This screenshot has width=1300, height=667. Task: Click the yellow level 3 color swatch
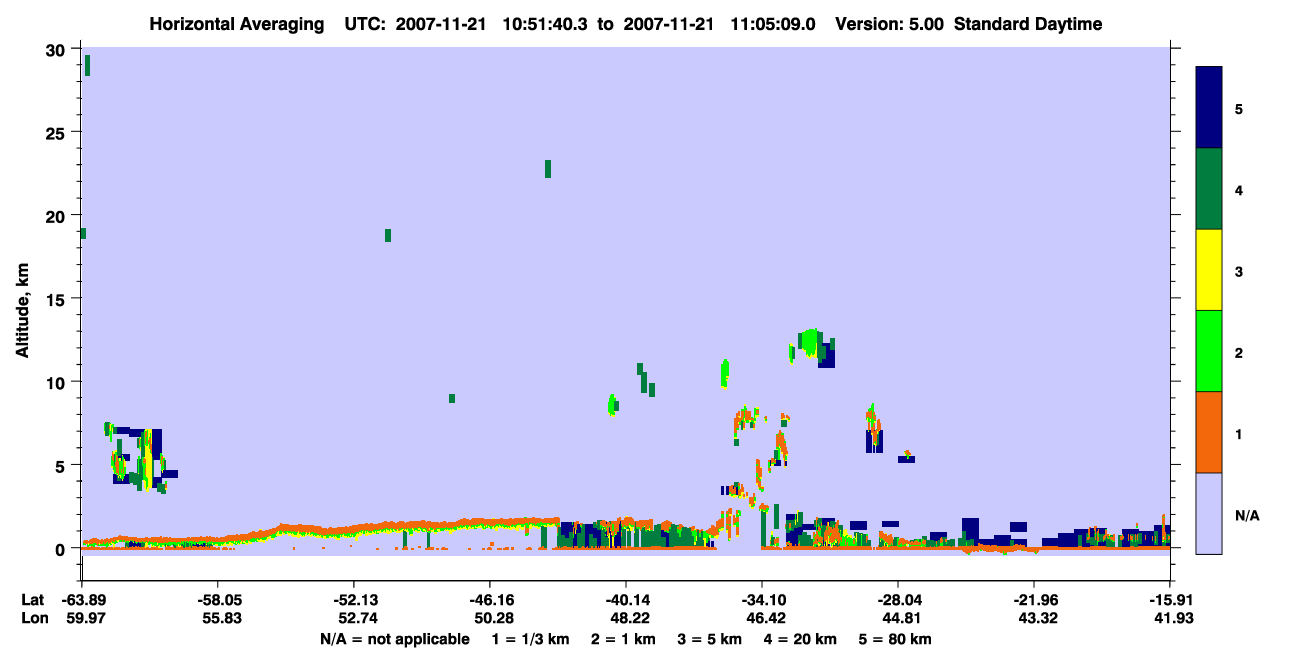tap(1209, 270)
